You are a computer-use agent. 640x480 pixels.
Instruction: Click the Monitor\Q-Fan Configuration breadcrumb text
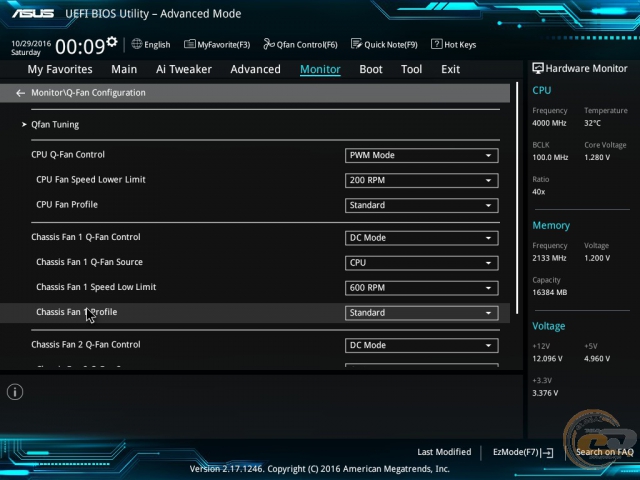coord(88,93)
